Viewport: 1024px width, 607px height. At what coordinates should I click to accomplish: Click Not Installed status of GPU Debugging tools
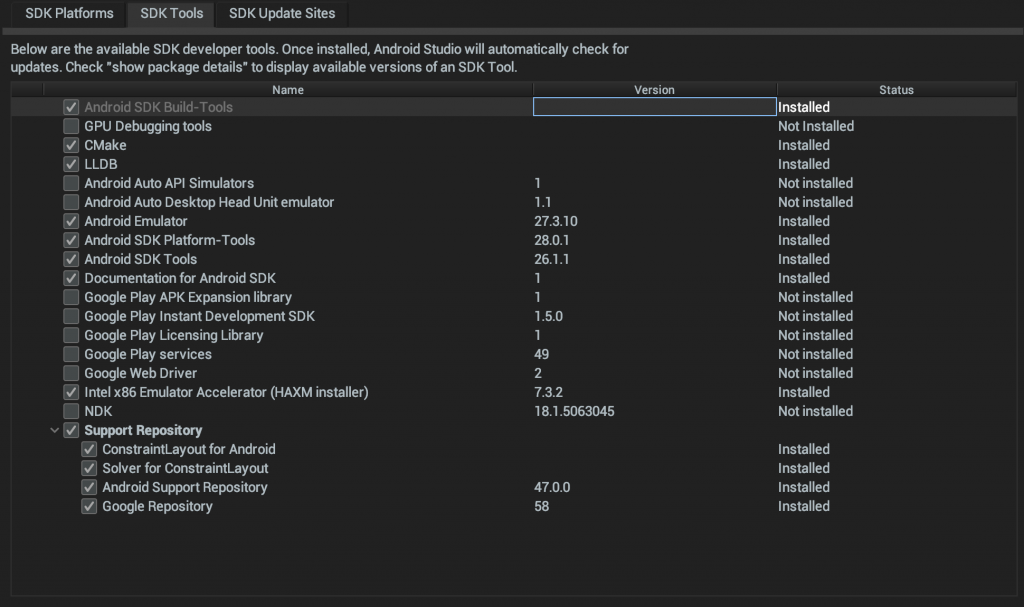(x=816, y=126)
